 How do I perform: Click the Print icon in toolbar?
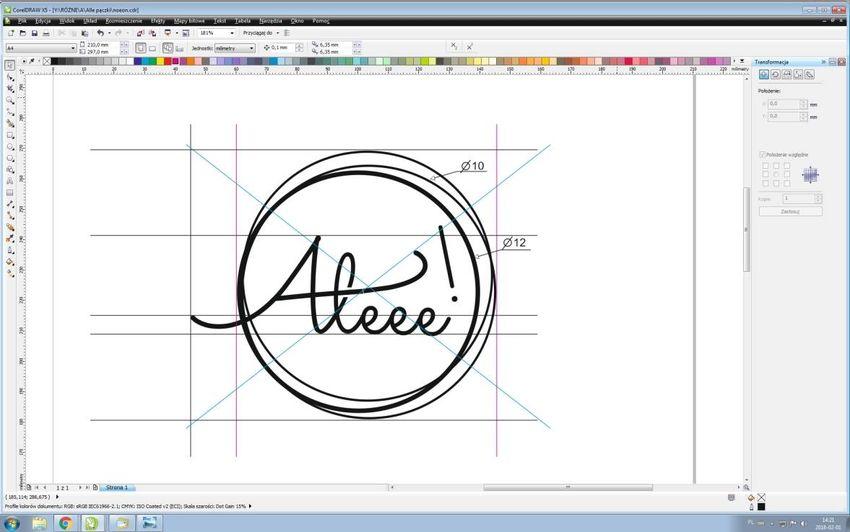tap(46, 33)
